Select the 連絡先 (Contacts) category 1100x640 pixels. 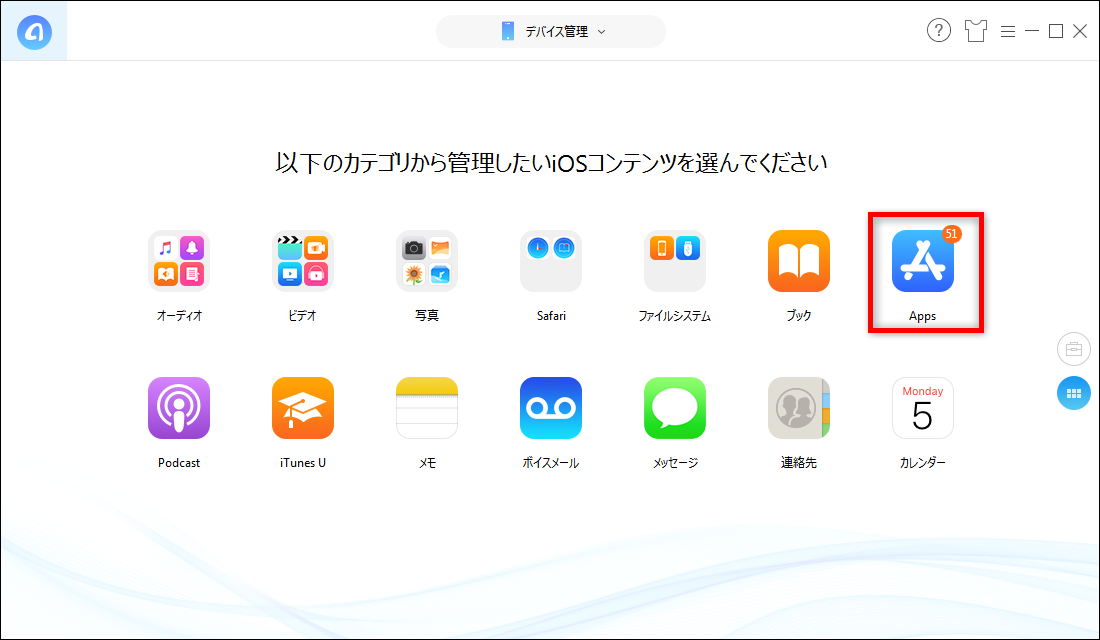pos(799,408)
